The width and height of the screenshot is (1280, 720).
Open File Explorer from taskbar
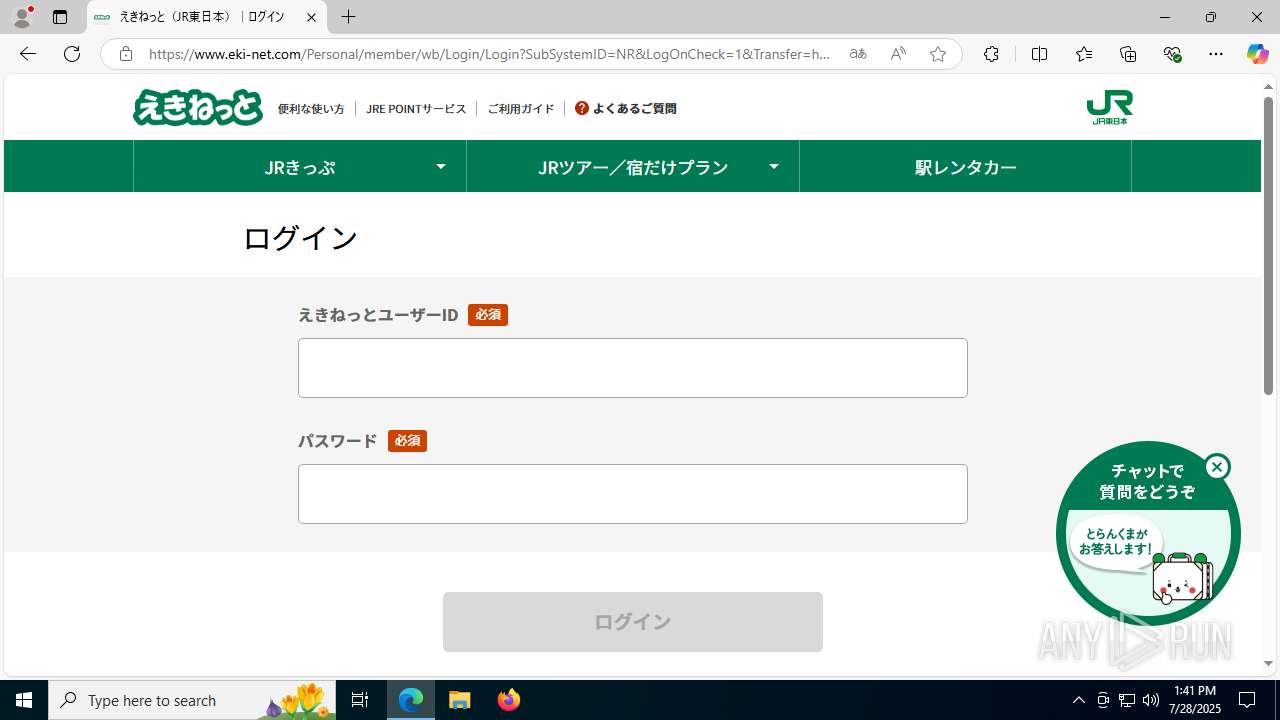click(460, 700)
